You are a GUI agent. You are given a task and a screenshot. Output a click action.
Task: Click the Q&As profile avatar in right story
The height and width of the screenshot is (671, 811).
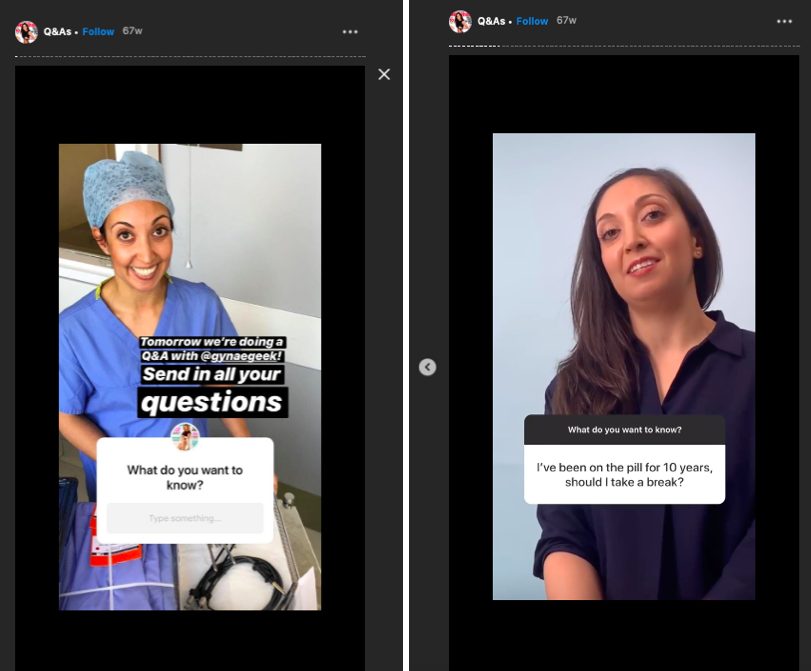pyautogui.click(x=460, y=21)
